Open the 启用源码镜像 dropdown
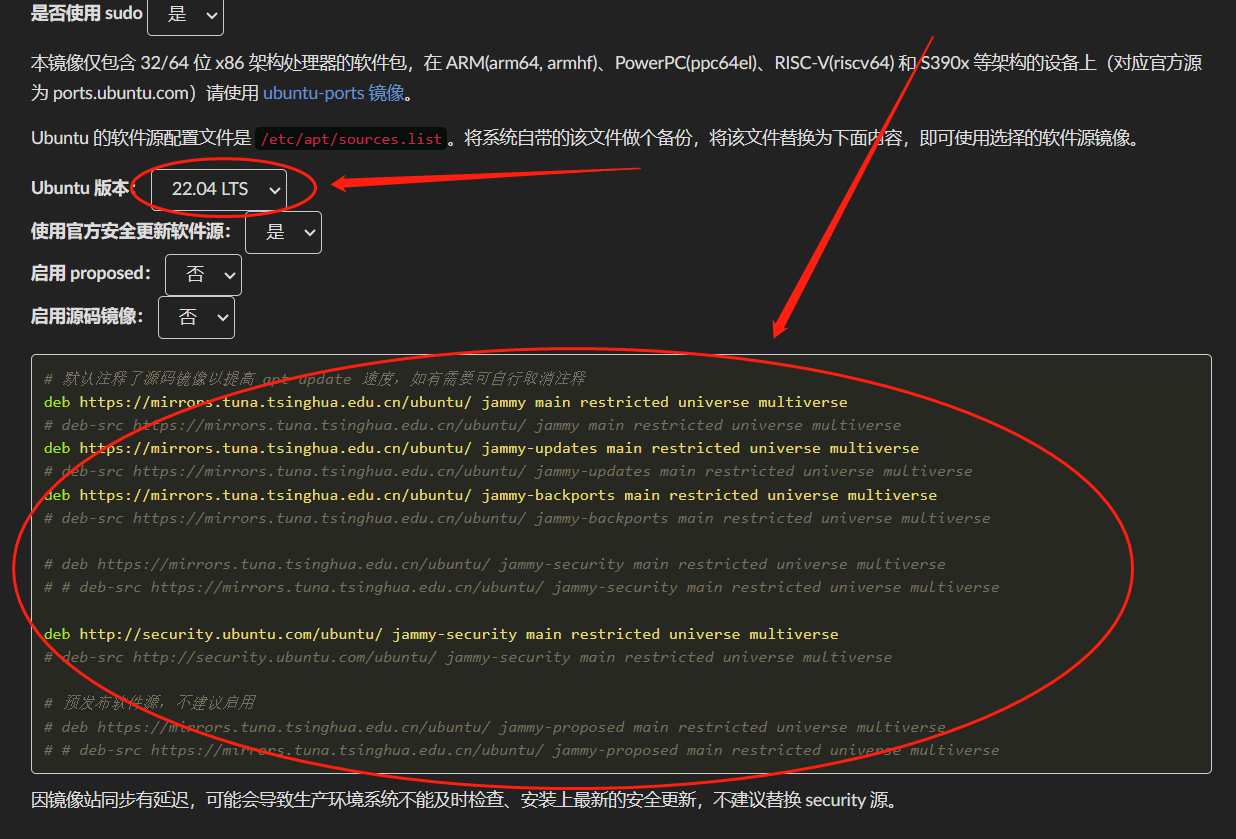The height and width of the screenshot is (839, 1236). (x=196, y=317)
